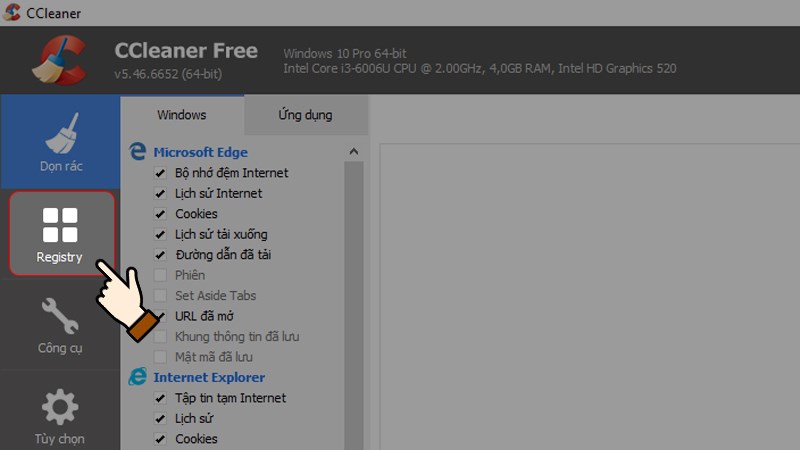Uncheck Edge Lịch sử Internet checkbox
The height and width of the screenshot is (450, 800).
click(x=160, y=193)
